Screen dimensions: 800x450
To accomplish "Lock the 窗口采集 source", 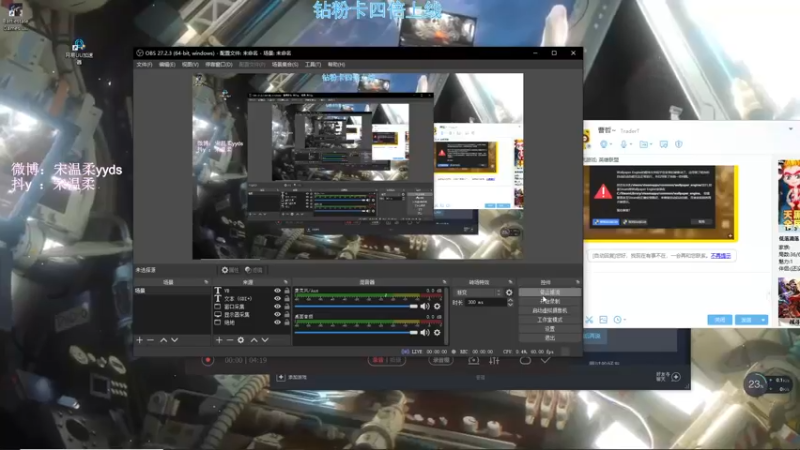I will pos(287,307).
